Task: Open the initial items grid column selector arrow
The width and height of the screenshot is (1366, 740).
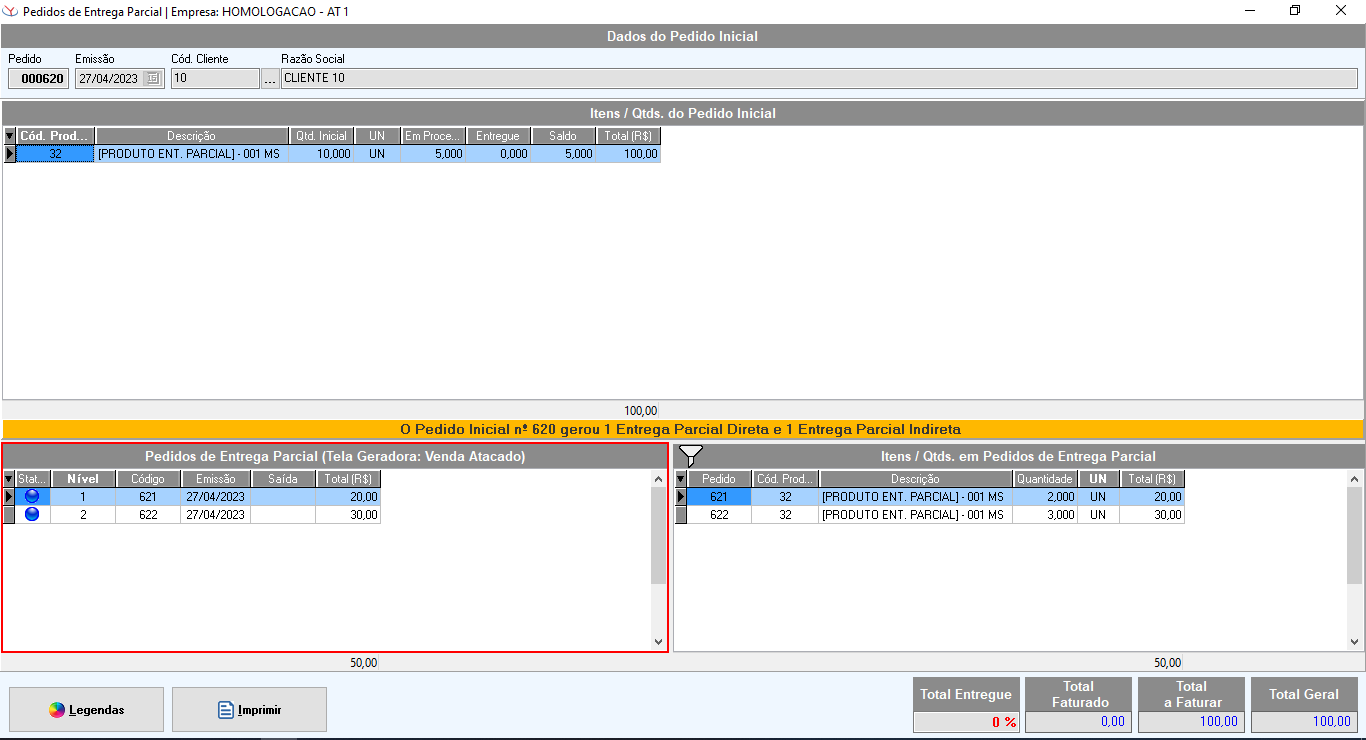Action: (x=10, y=136)
